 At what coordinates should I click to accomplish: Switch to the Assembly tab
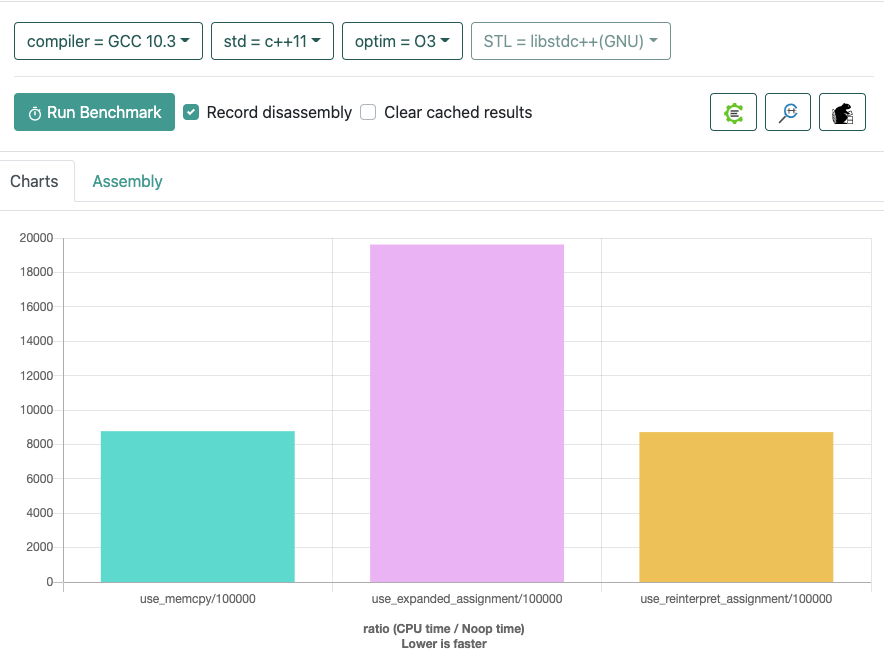(127, 181)
